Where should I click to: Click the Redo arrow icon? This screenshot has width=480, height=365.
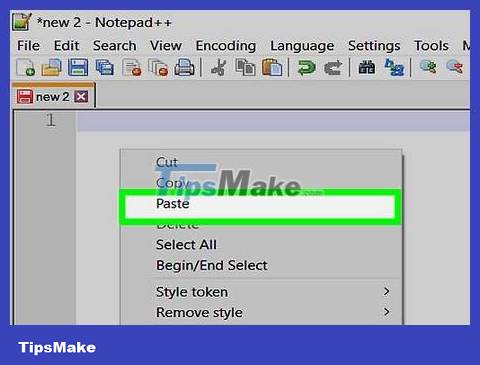[x=333, y=67]
